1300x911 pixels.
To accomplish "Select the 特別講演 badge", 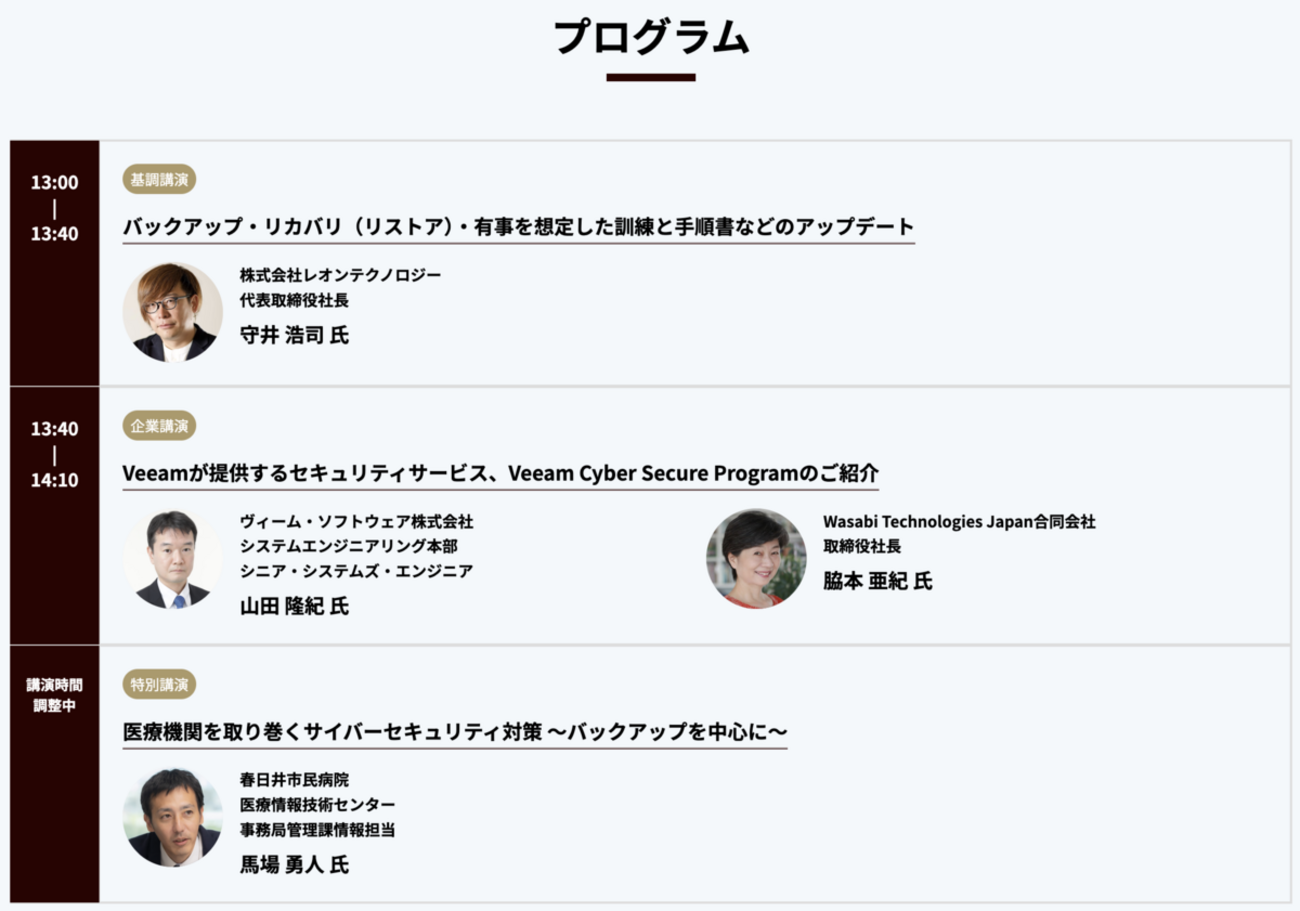I will [x=159, y=684].
